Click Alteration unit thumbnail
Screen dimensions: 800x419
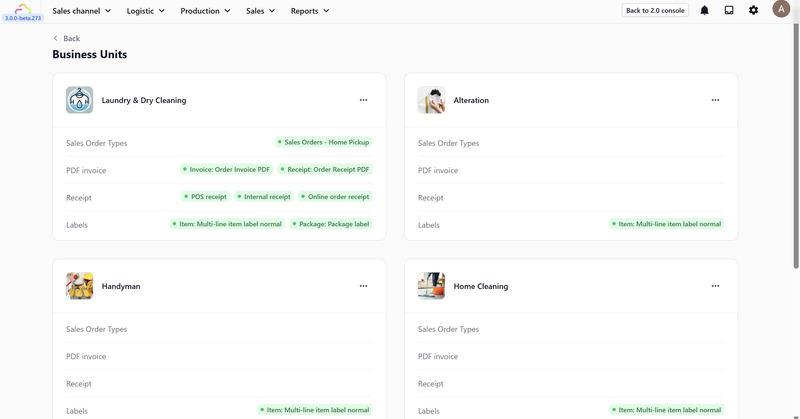click(431, 100)
